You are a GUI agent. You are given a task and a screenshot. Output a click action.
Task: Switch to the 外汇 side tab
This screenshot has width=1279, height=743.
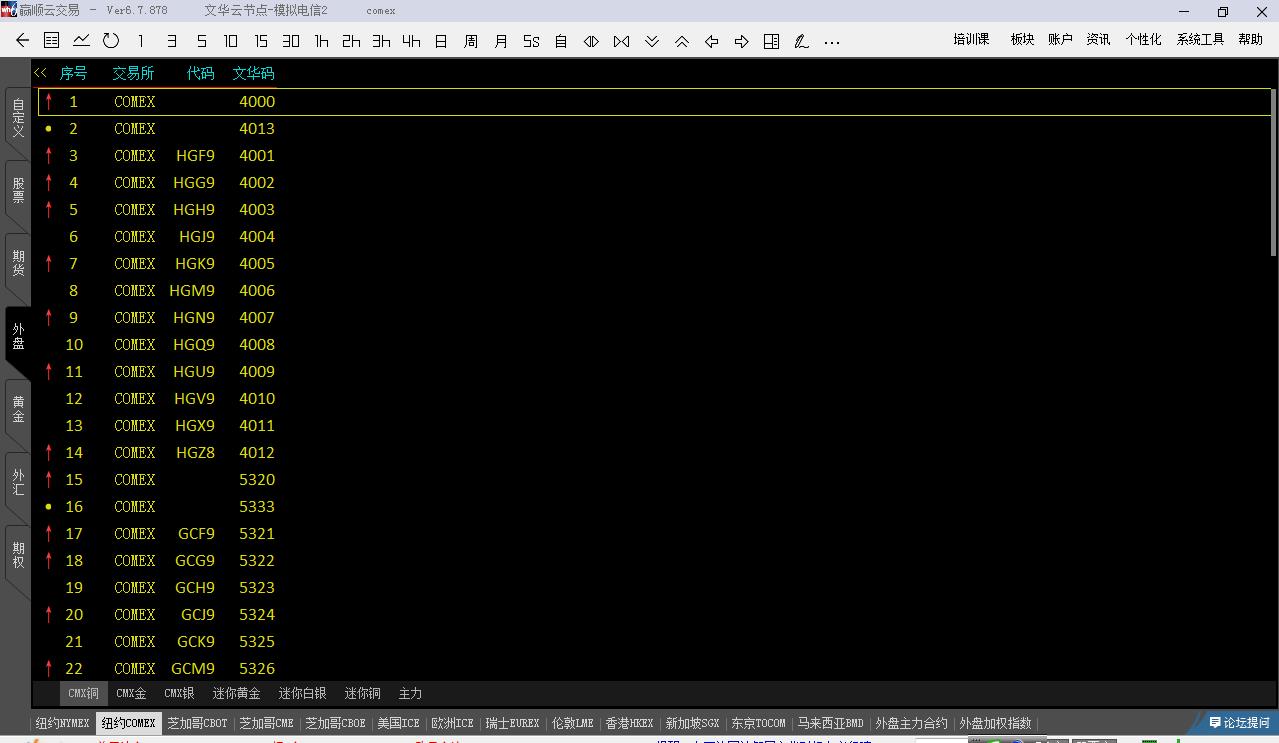coord(18,482)
